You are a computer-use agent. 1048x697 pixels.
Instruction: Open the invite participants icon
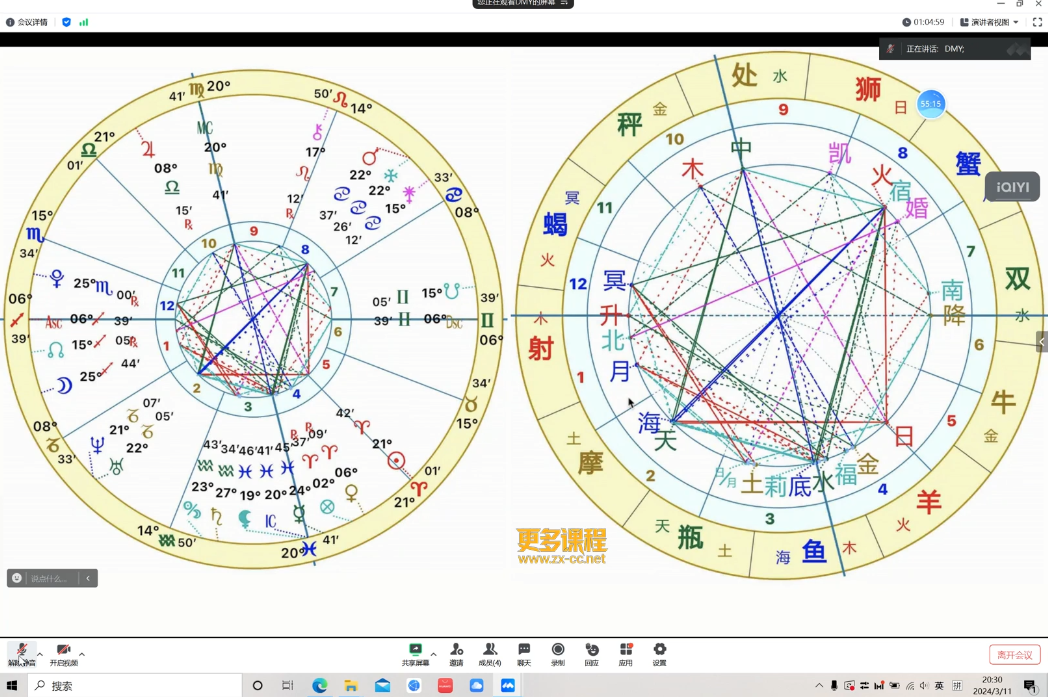click(456, 654)
